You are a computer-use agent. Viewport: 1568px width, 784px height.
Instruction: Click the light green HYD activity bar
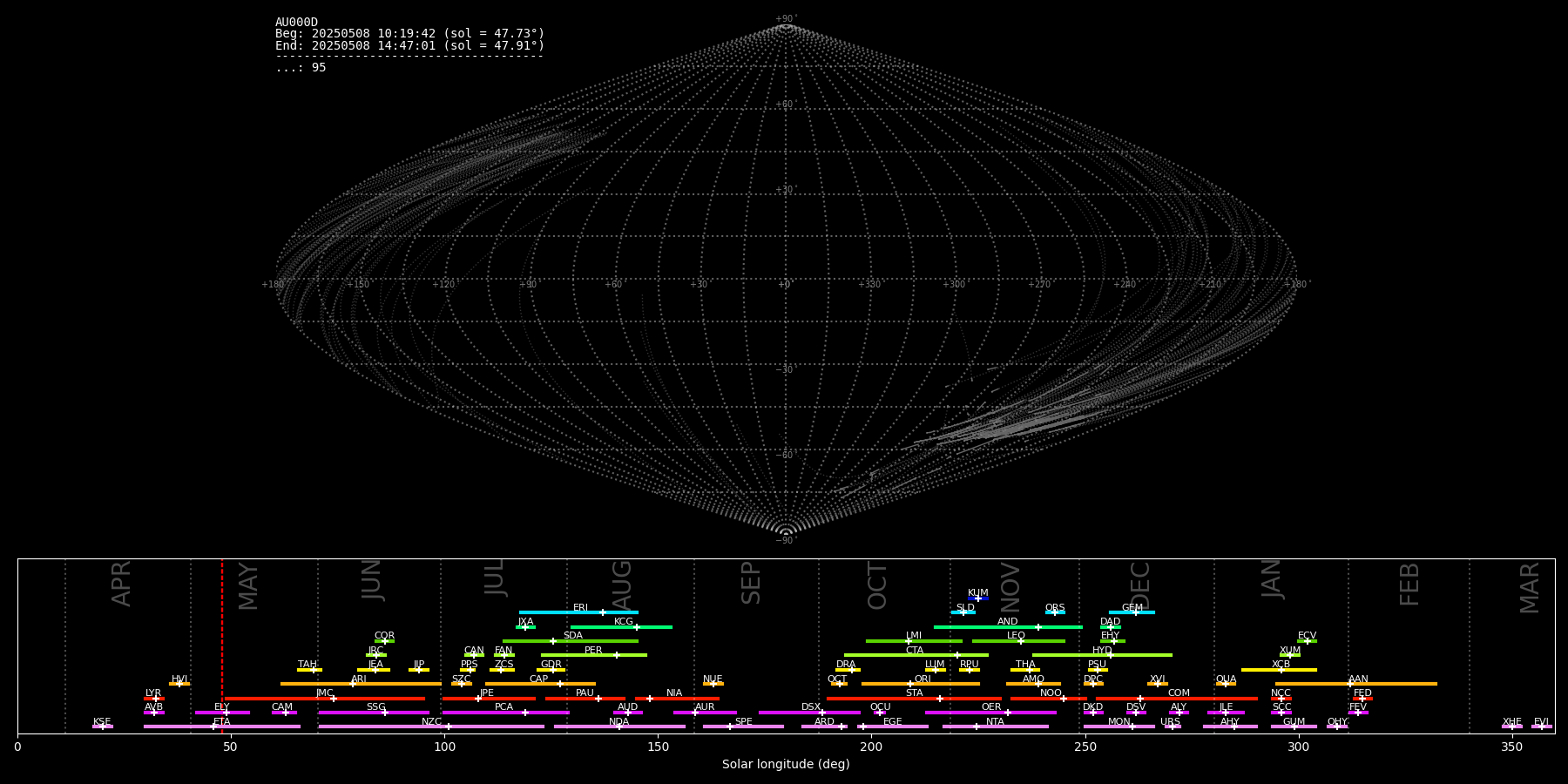(x=1102, y=655)
